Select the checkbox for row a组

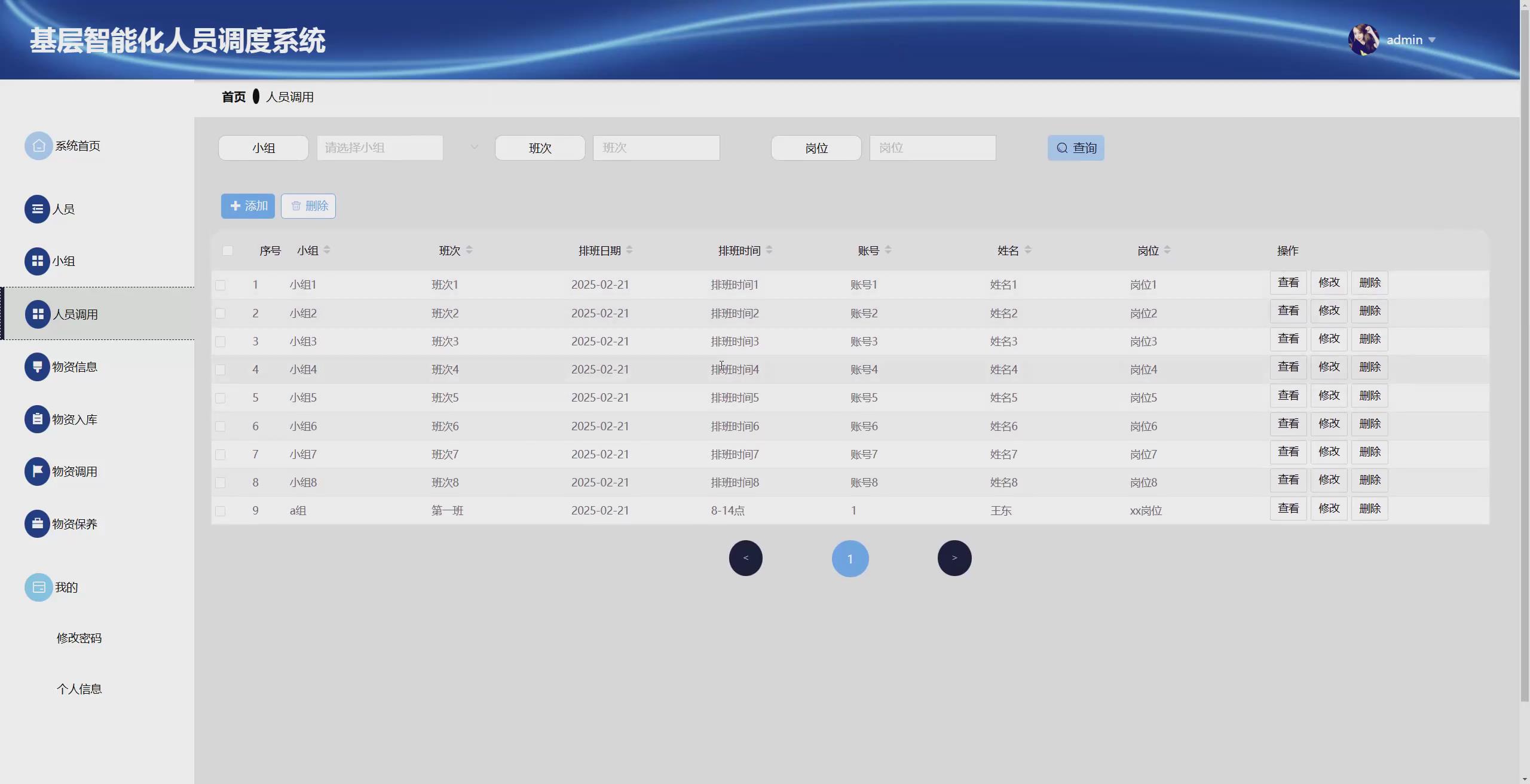tap(221, 511)
